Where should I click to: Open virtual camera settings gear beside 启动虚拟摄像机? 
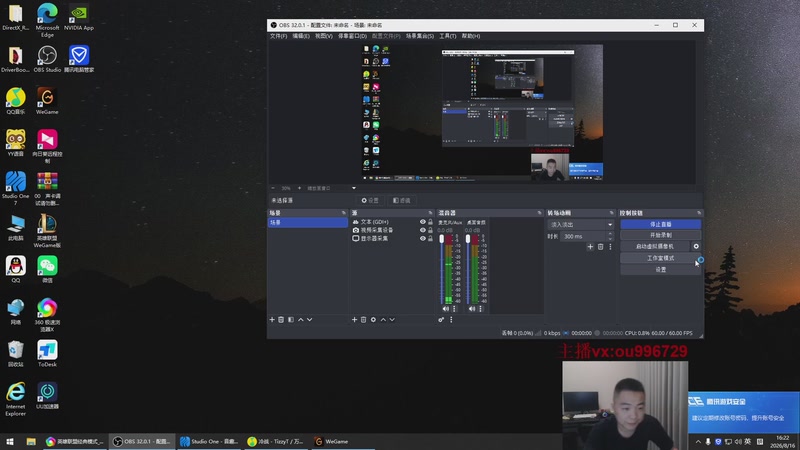click(696, 246)
